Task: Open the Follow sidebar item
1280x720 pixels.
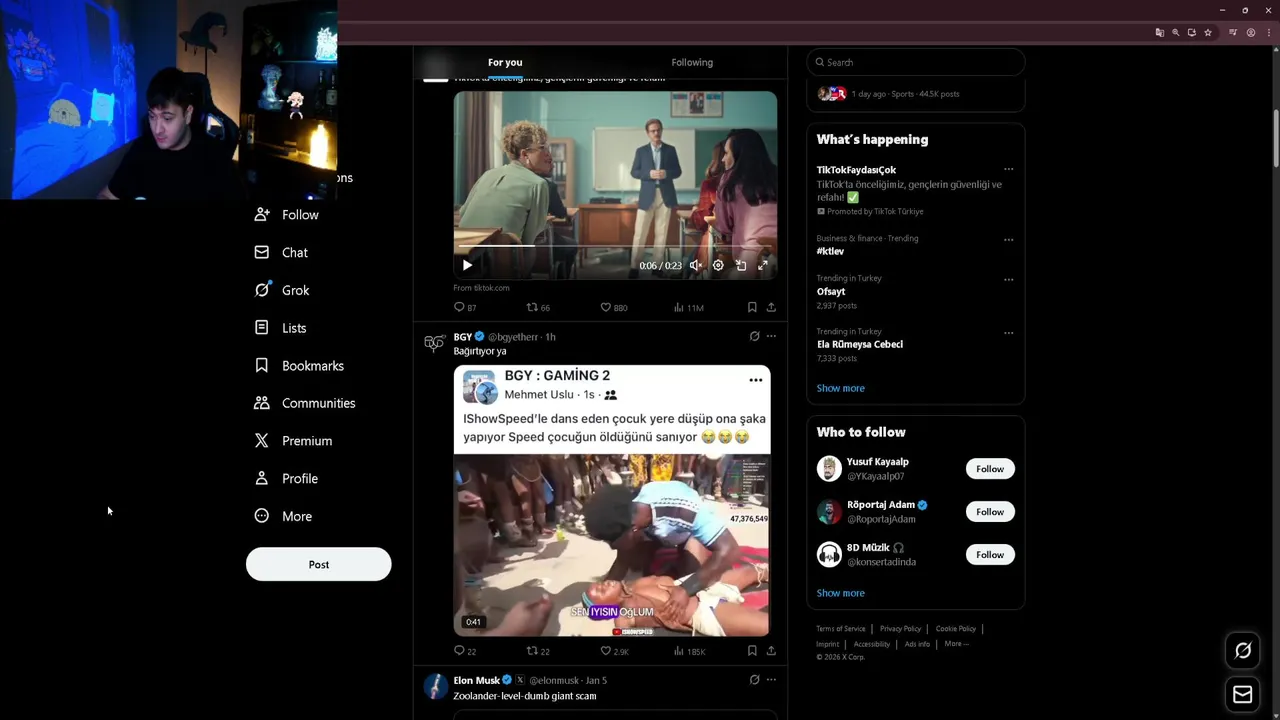Action: [287, 215]
